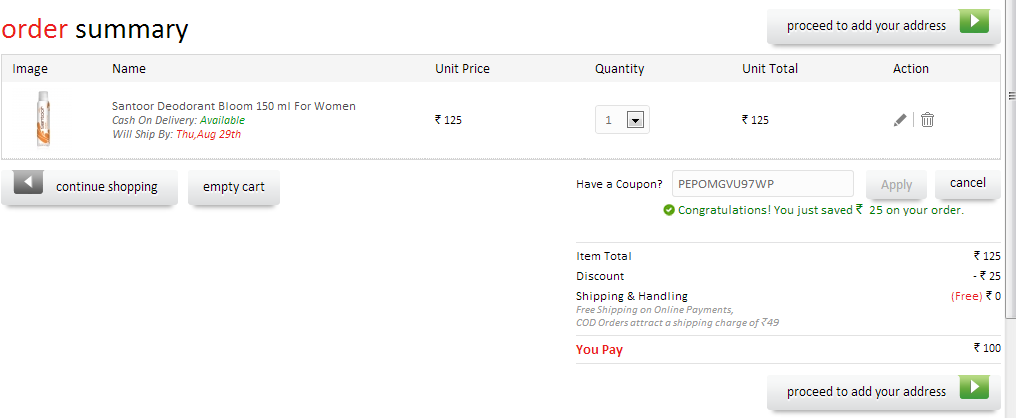Click green arrow icon on bottom proceed button
Image resolution: width=1016 pixels, height=418 pixels.
pos(975,387)
